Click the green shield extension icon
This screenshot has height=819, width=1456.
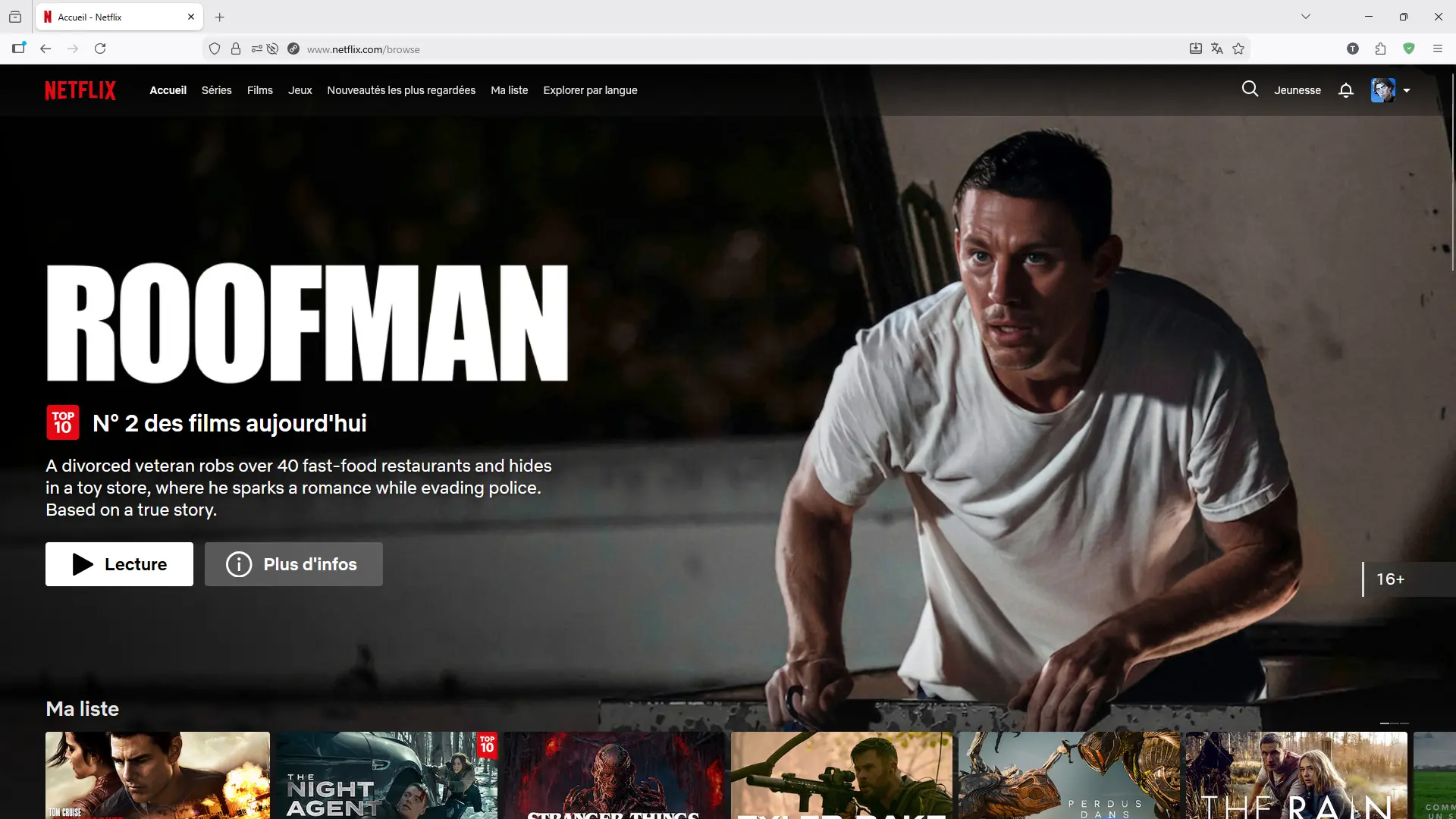(x=1409, y=49)
